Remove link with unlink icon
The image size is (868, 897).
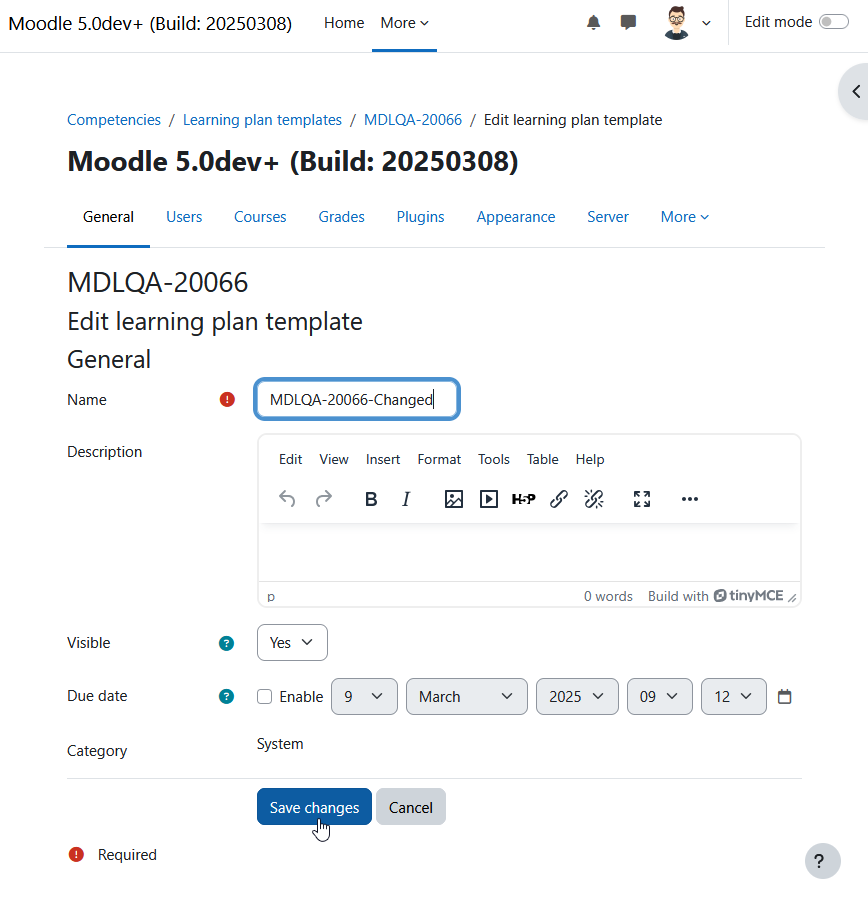tap(594, 499)
